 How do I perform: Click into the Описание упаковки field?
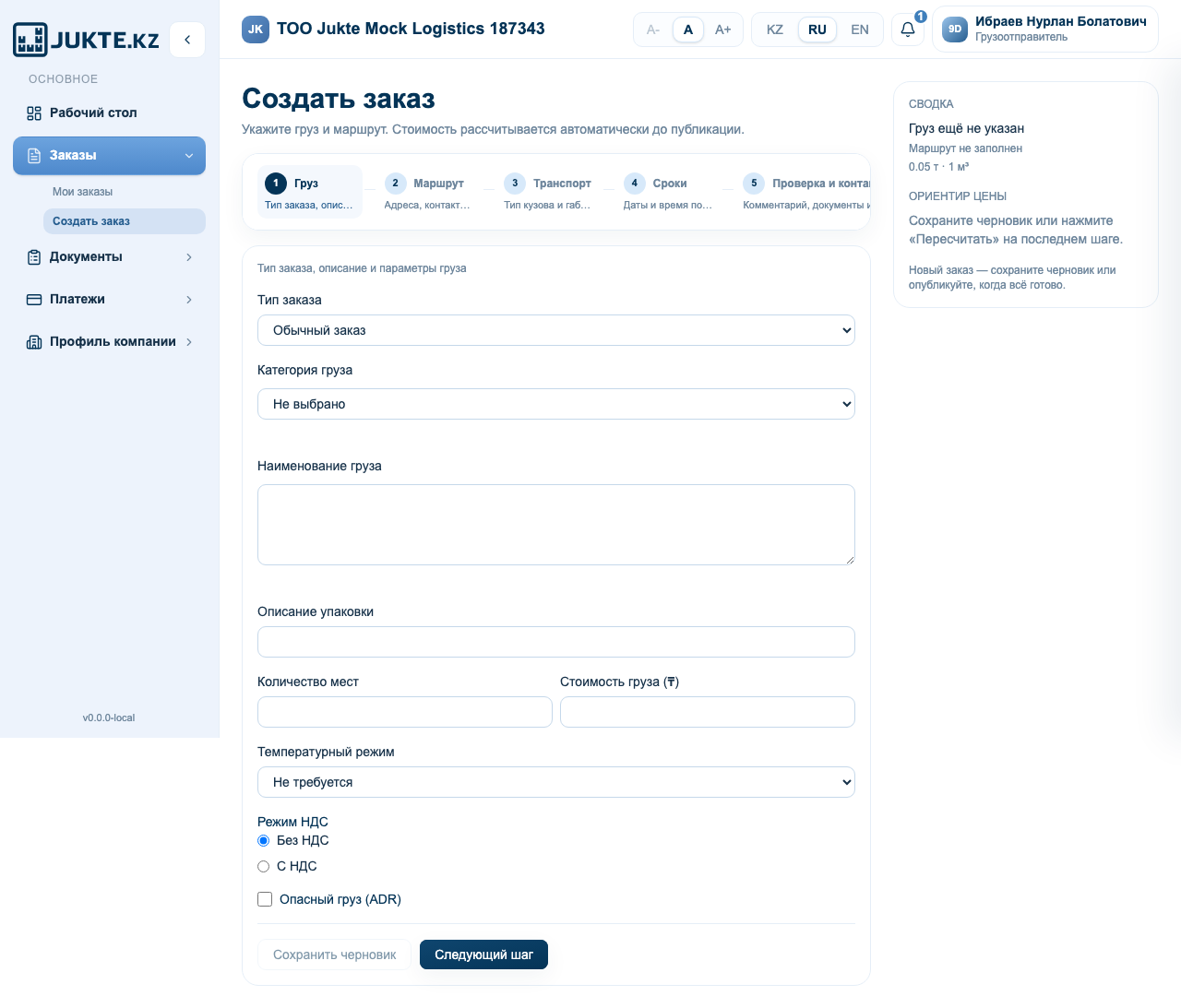(556, 642)
